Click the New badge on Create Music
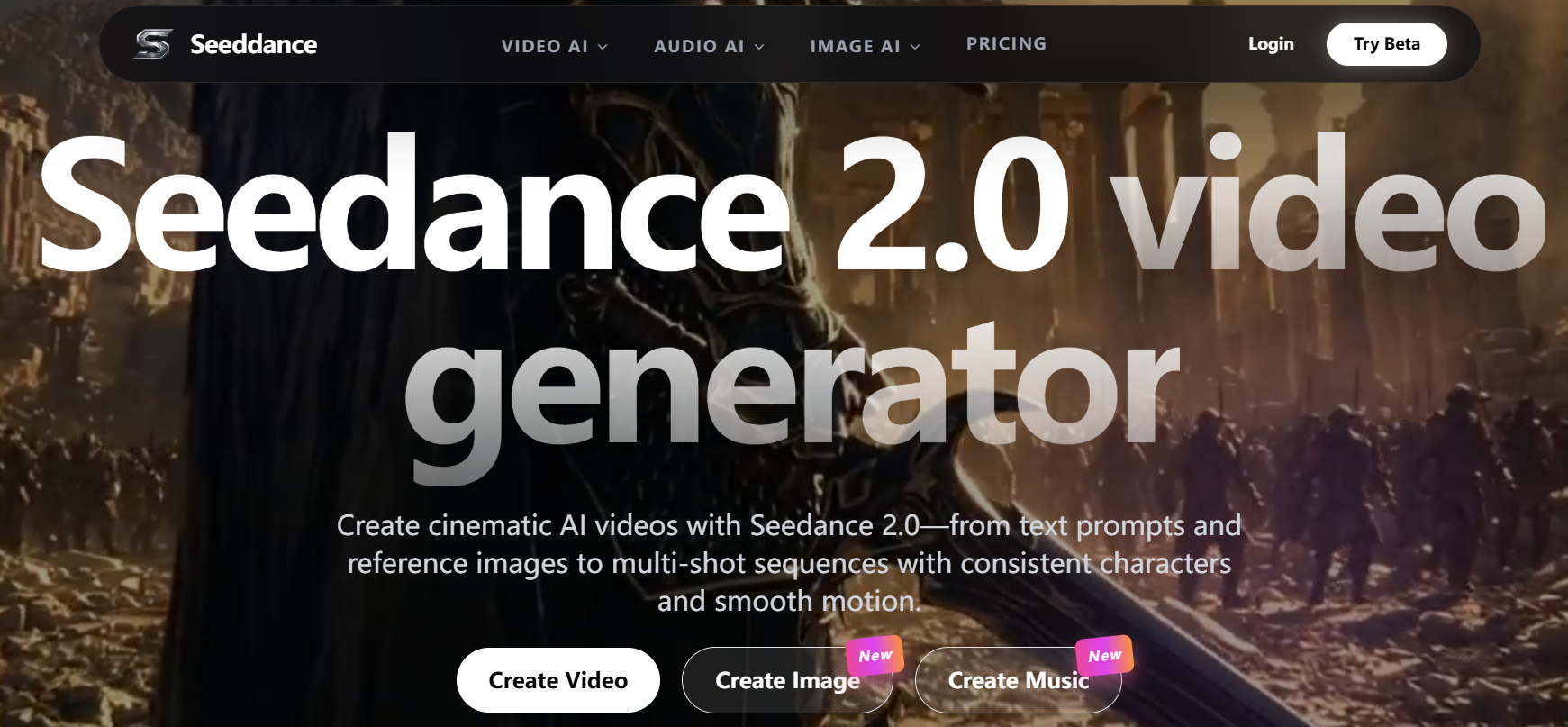 [x=1105, y=656]
